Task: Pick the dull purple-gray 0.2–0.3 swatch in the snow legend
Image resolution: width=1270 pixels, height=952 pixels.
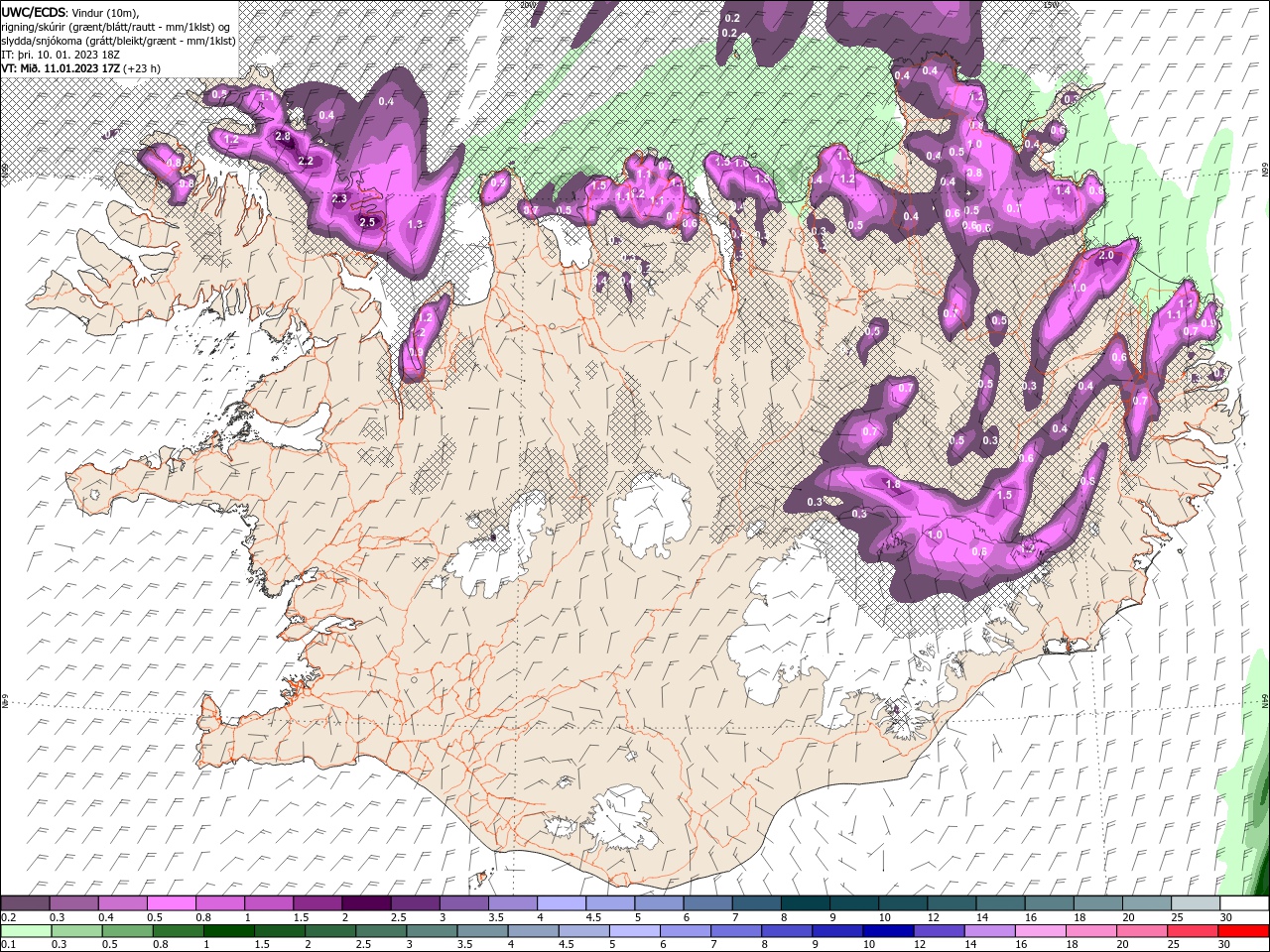Action: tap(26, 903)
